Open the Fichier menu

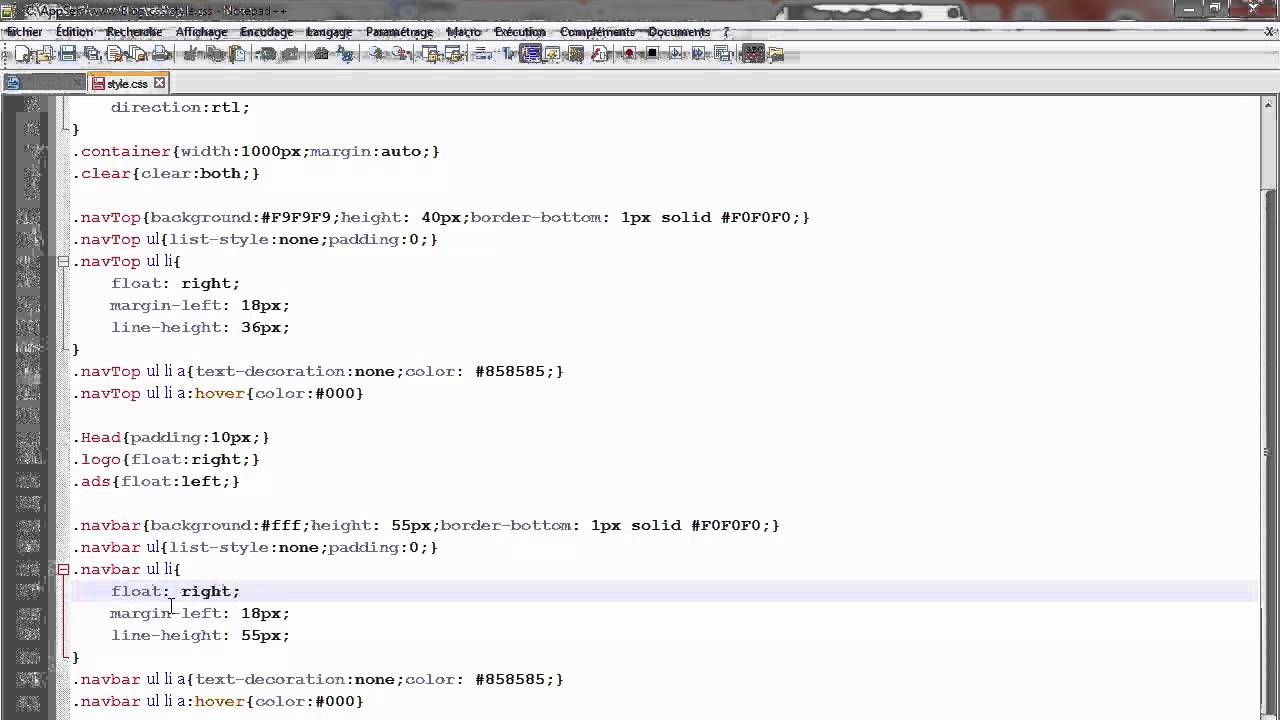(x=25, y=32)
